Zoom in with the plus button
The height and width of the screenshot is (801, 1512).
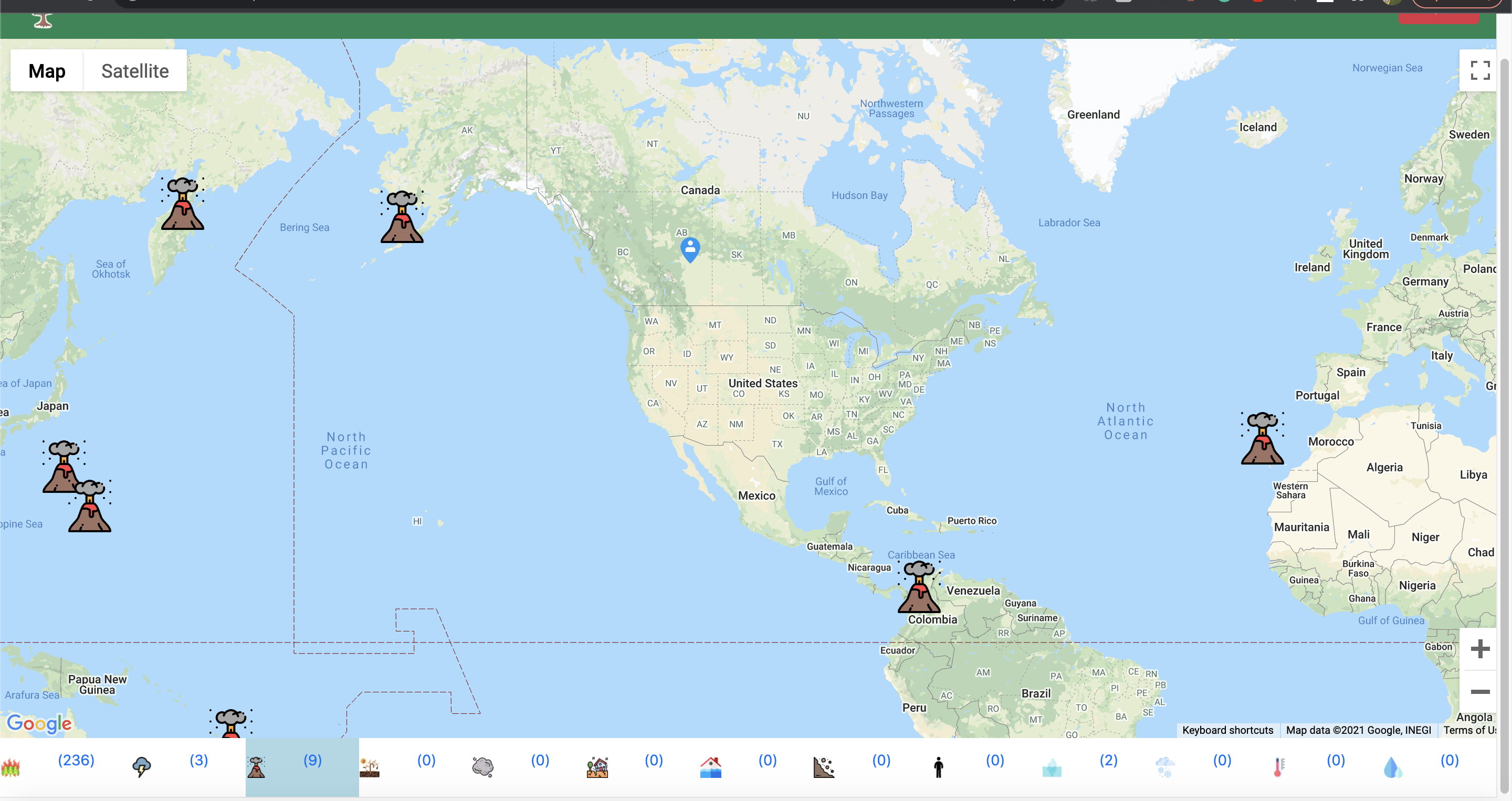[1480, 649]
